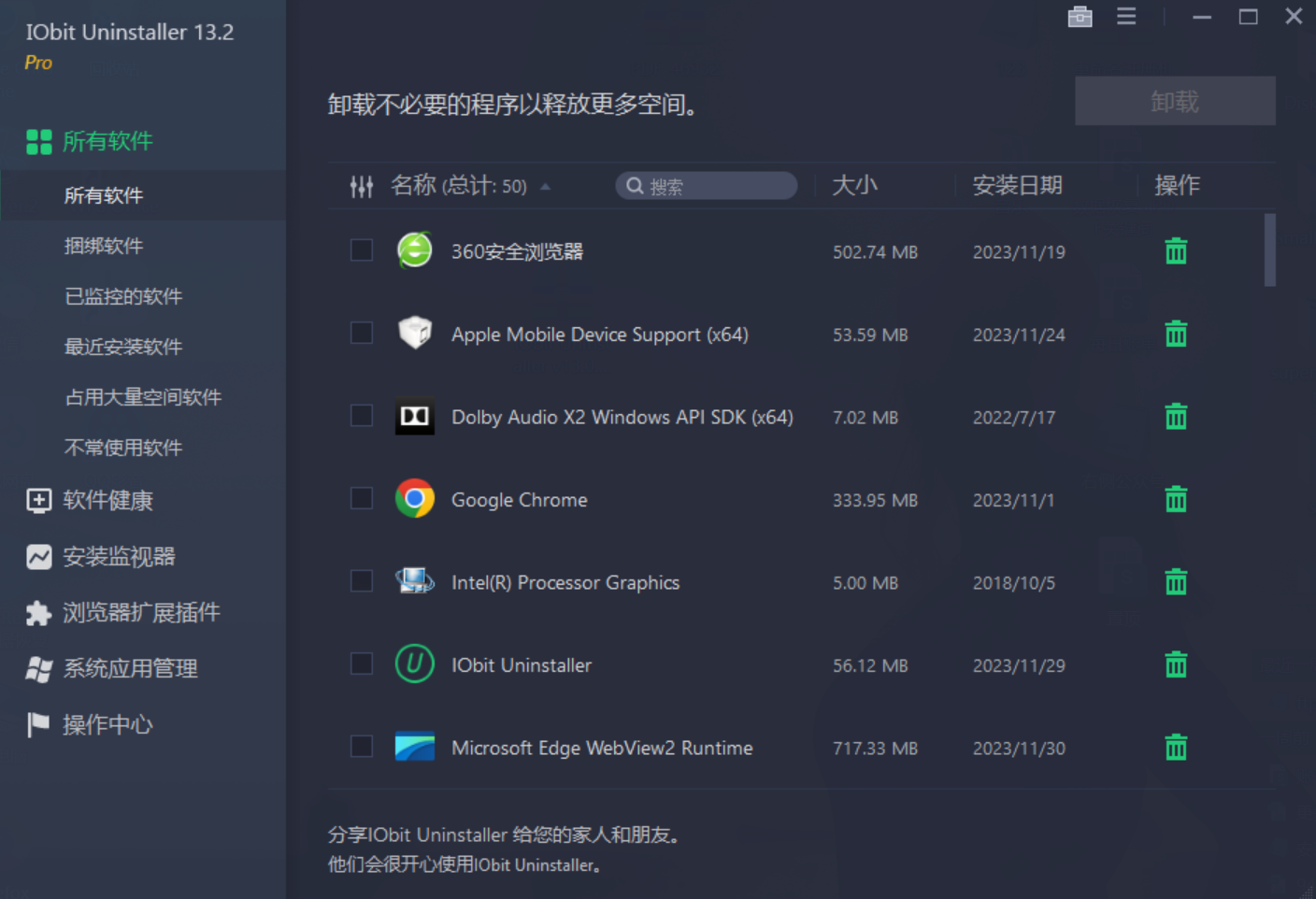Click the Google Chrome logo icon
The image size is (1316, 899).
coord(414,498)
